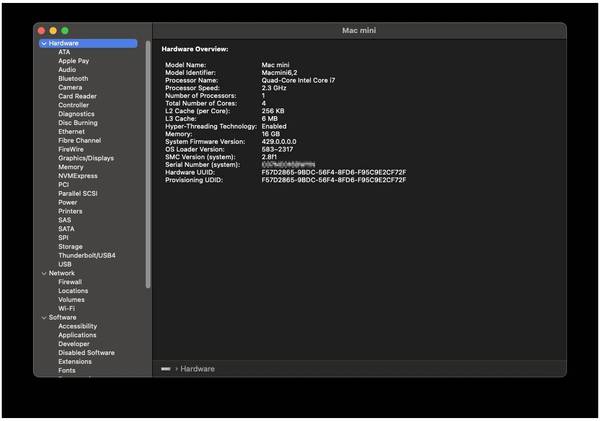Image resolution: width=600 pixels, height=421 pixels.
Task: Collapse the Hardware section chevron
Action: coord(44,44)
